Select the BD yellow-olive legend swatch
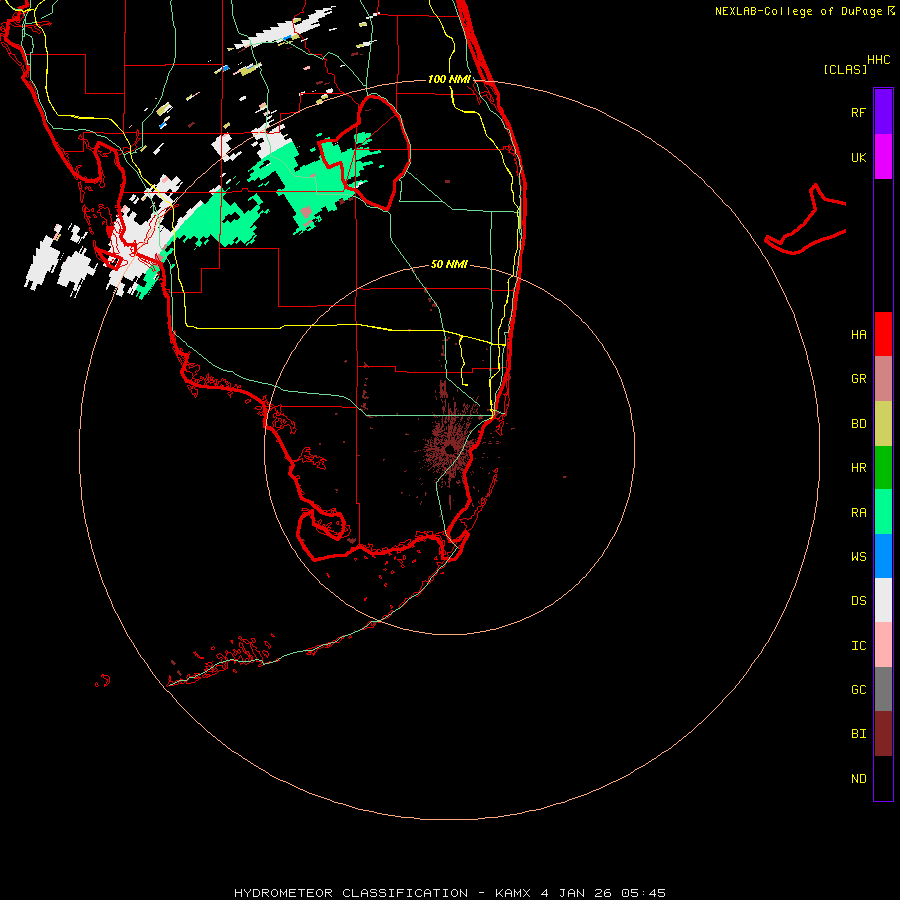Screen dimensions: 900x900 tap(883, 424)
